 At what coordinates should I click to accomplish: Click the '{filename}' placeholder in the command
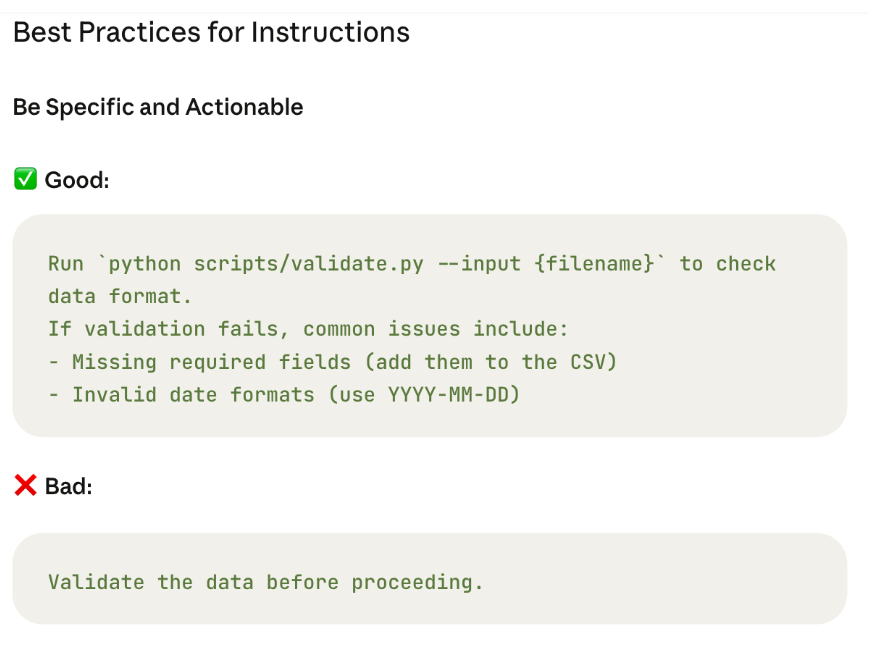[594, 263]
